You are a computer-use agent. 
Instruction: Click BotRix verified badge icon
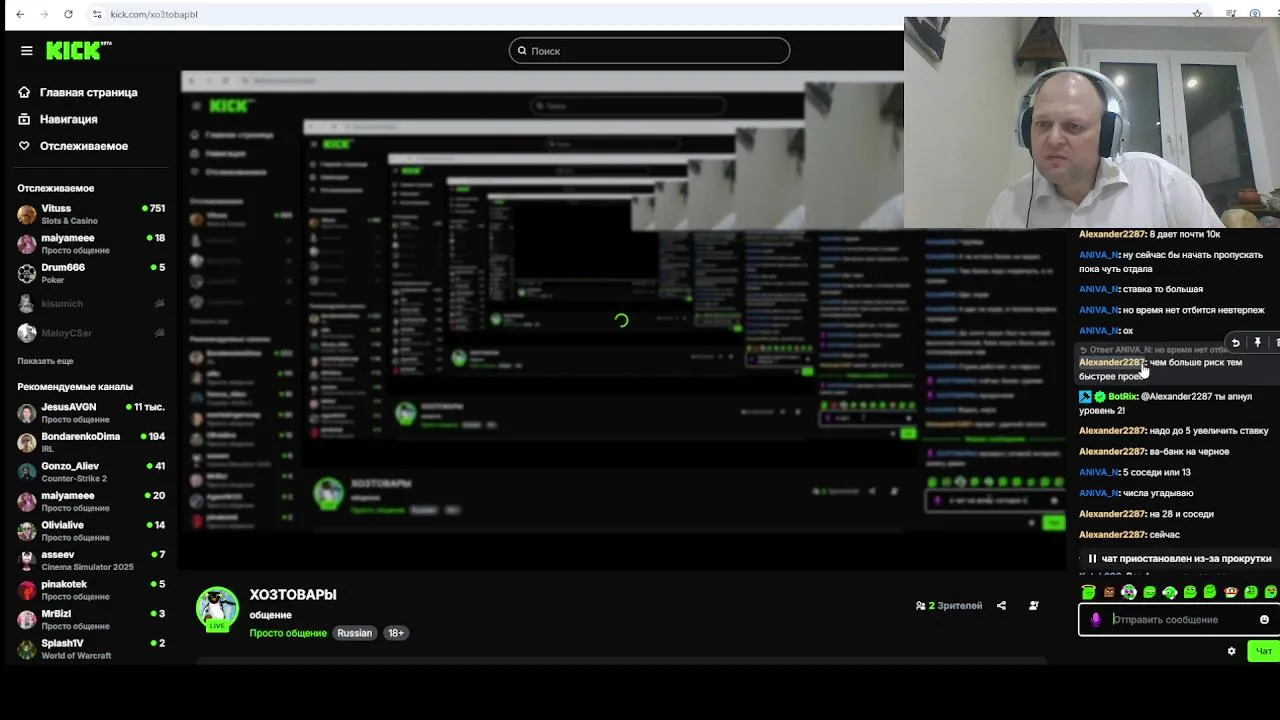1100,397
